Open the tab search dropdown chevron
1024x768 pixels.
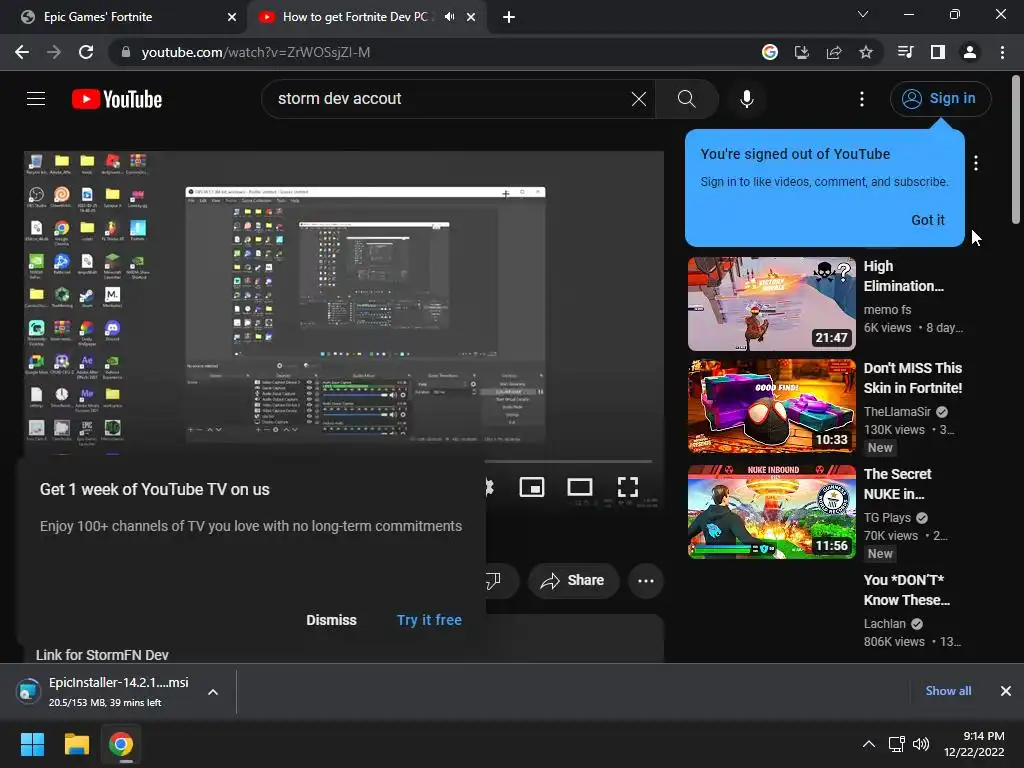click(x=863, y=14)
